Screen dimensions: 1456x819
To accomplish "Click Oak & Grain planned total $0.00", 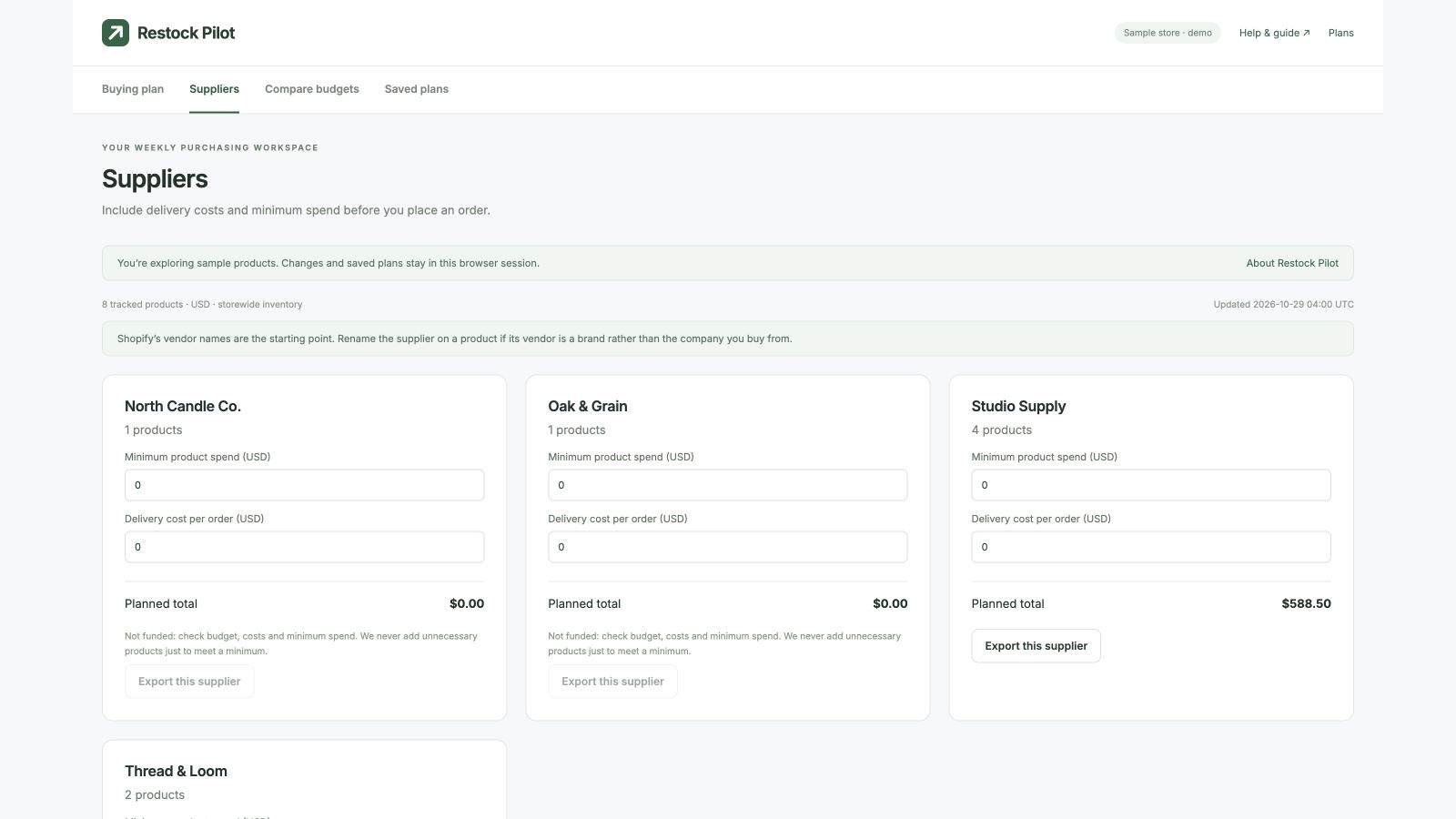I will click(890, 603).
